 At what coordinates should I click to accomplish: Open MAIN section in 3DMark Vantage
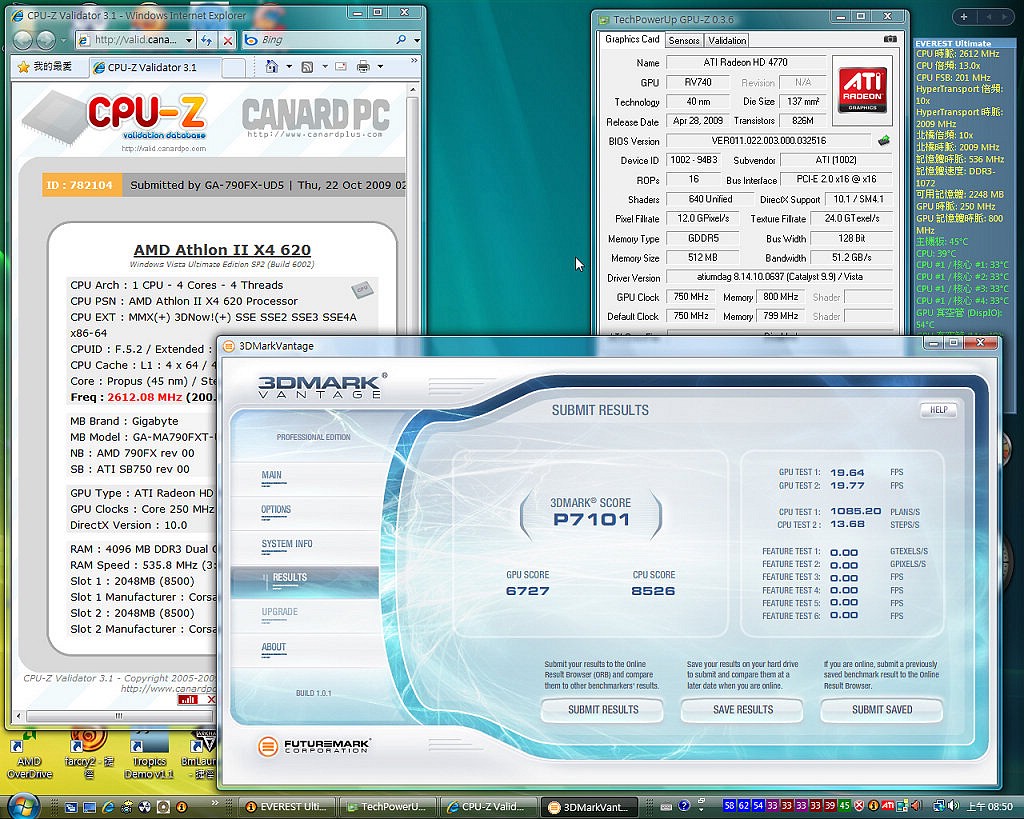272,475
